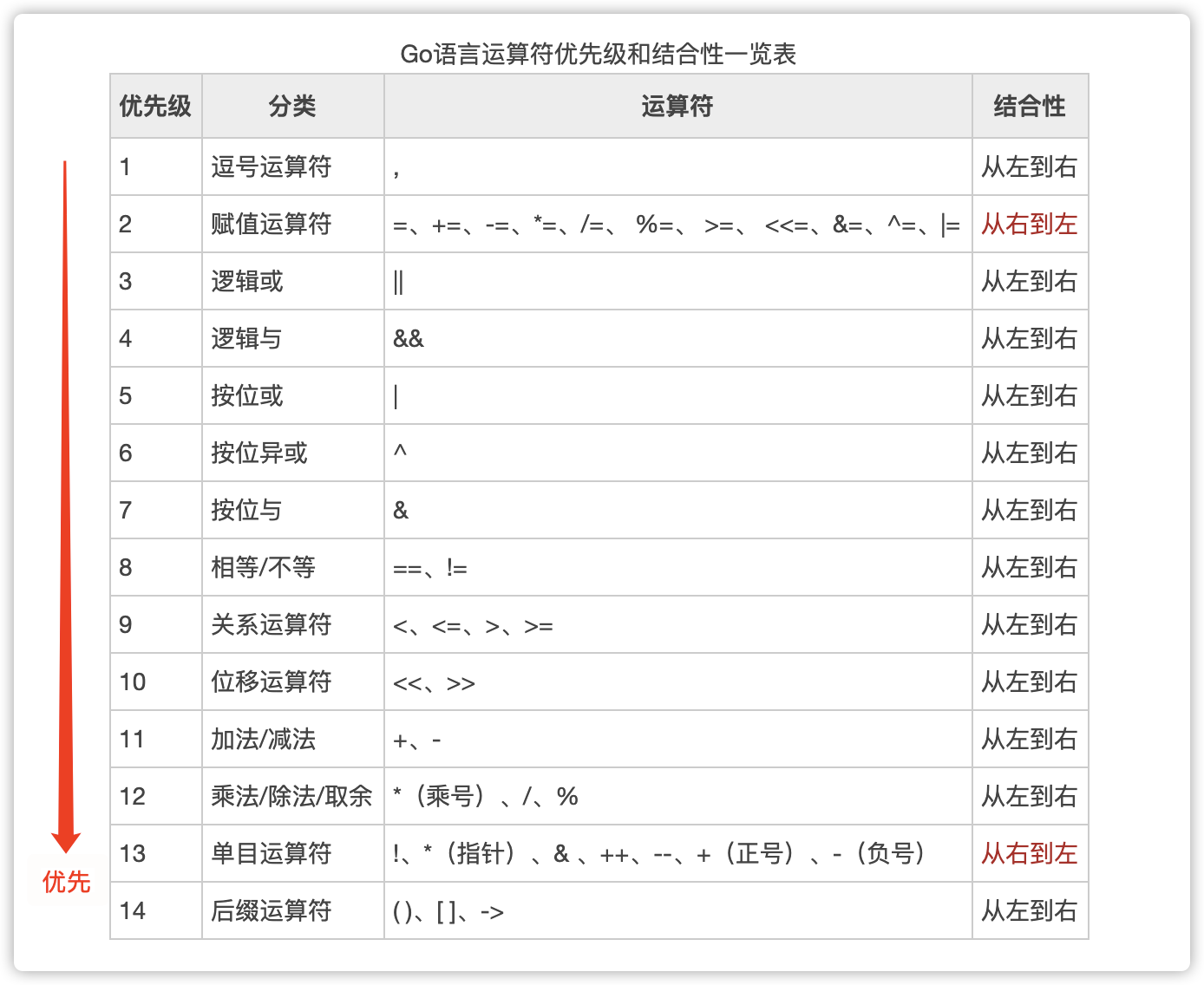Viewport: 1204px width, 985px height.
Task: Click the '后缀运算符' category cell
Action: [x=293, y=910]
